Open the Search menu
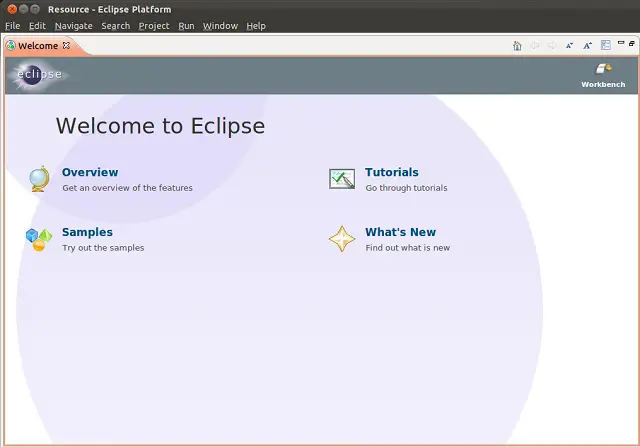The height and width of the screenshot is (447, 640). [116, 26]
